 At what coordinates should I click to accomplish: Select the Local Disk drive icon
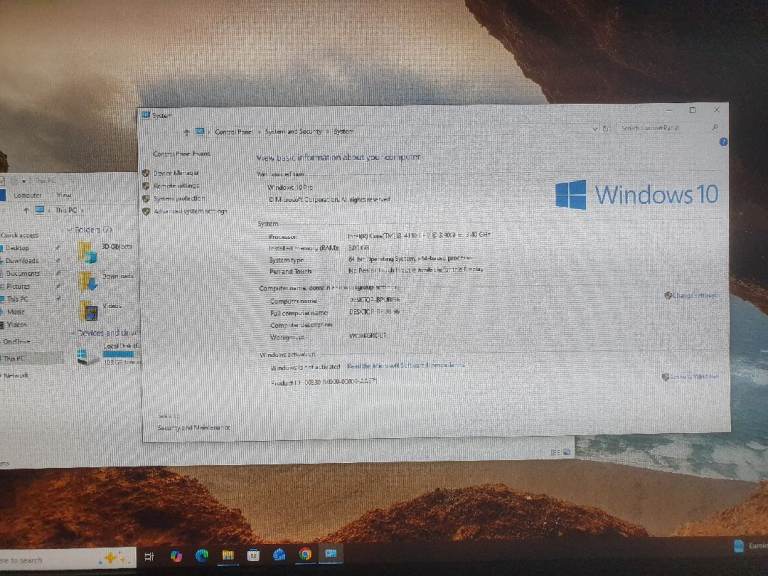click(x=88, y=355)
